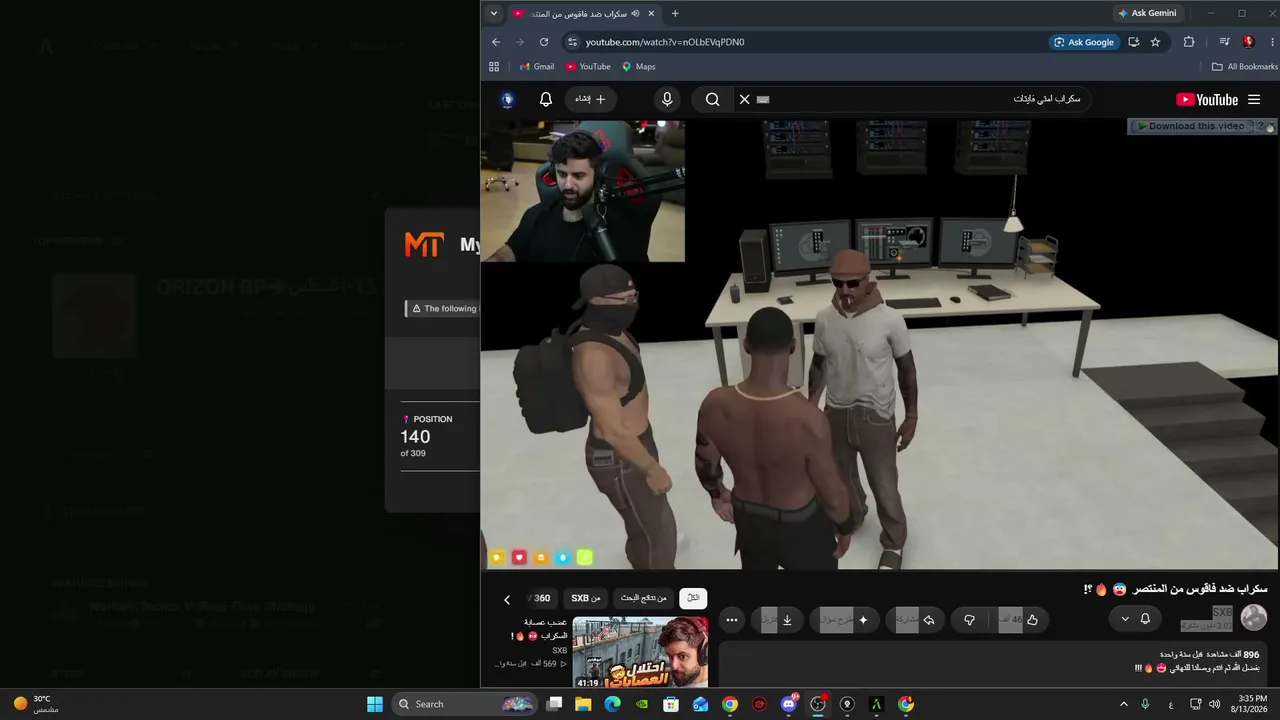This screenshot has width=1280, height=720.
Task: Advance the filter chips with the chevron
Action: (507, 600)
